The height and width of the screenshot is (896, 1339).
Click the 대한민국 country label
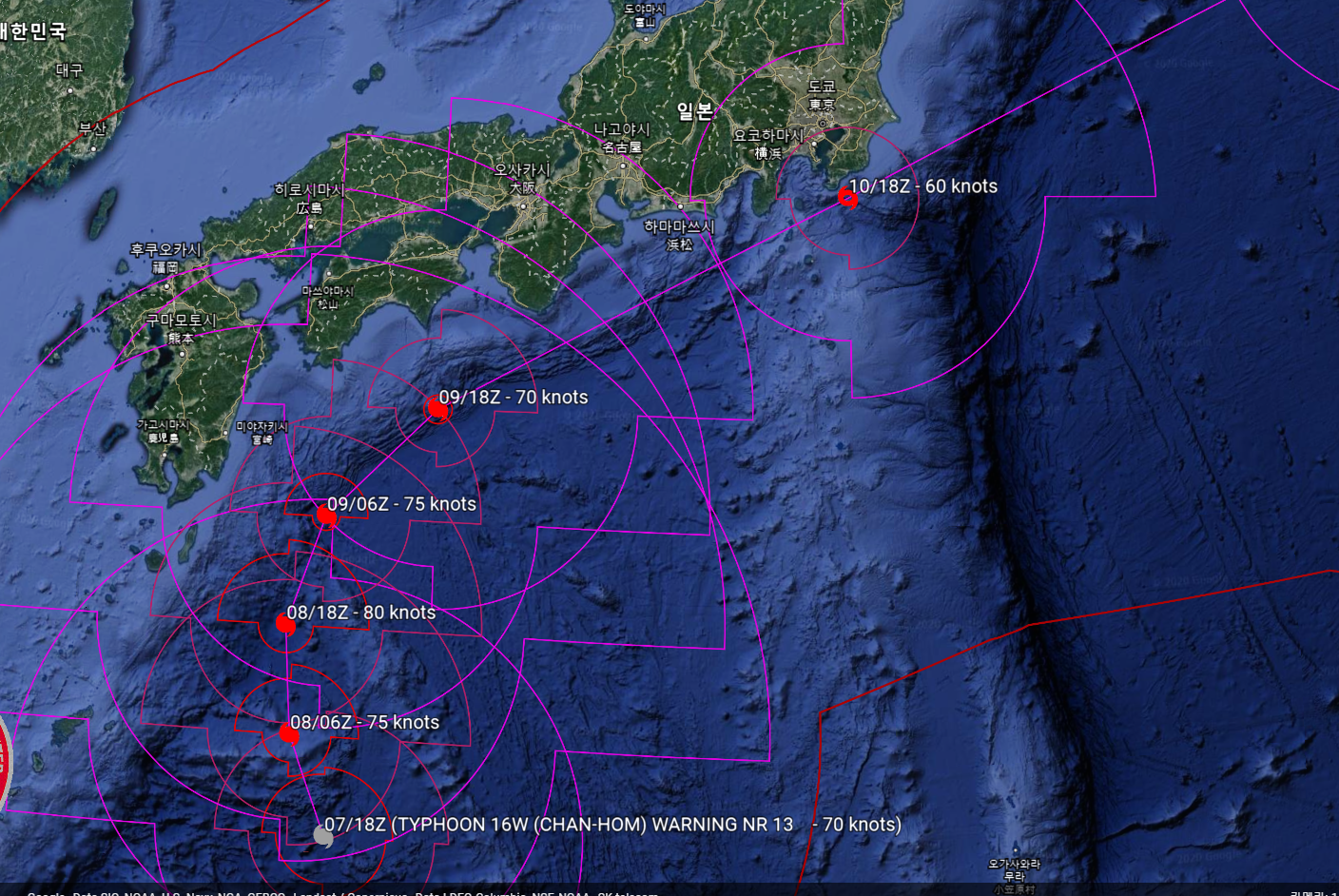[33, 31]
